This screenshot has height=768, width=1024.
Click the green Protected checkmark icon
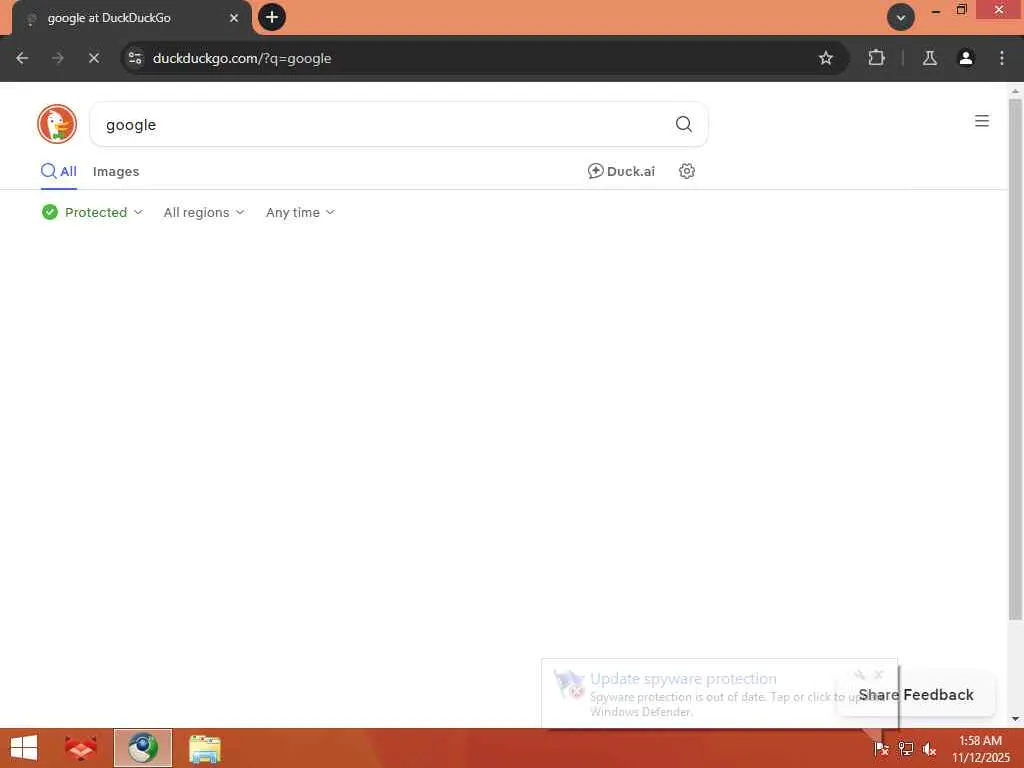[50, 212]
